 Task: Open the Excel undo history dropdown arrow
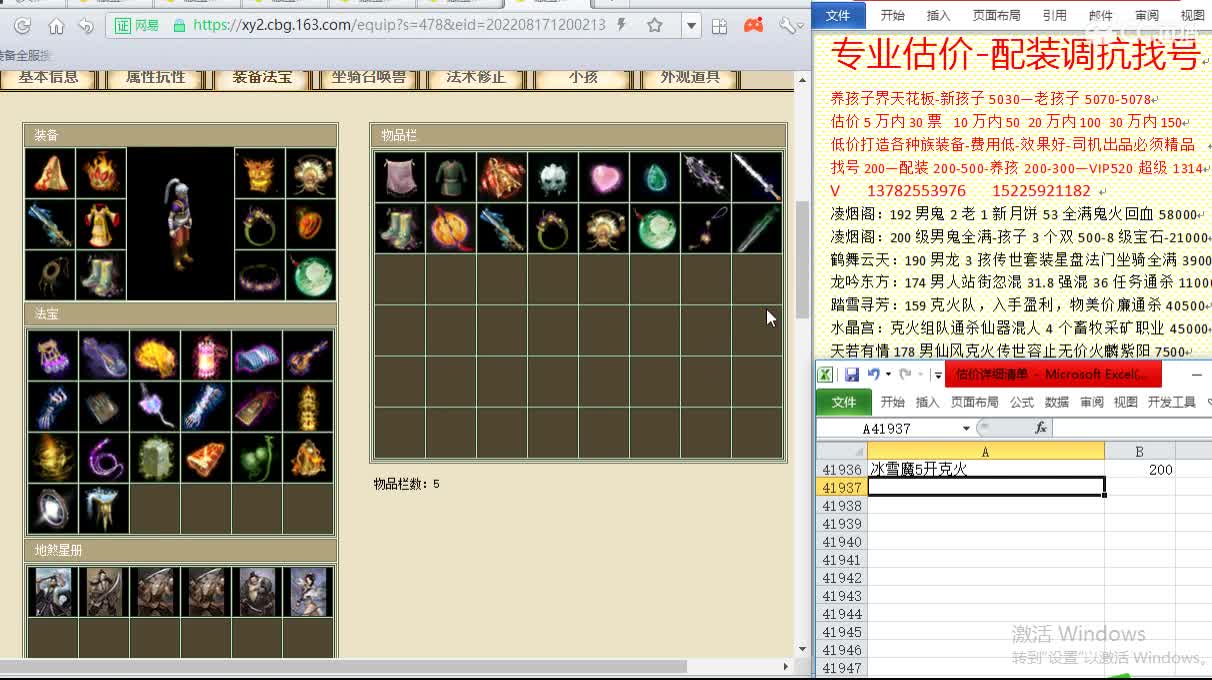click(x=888, y=375)
